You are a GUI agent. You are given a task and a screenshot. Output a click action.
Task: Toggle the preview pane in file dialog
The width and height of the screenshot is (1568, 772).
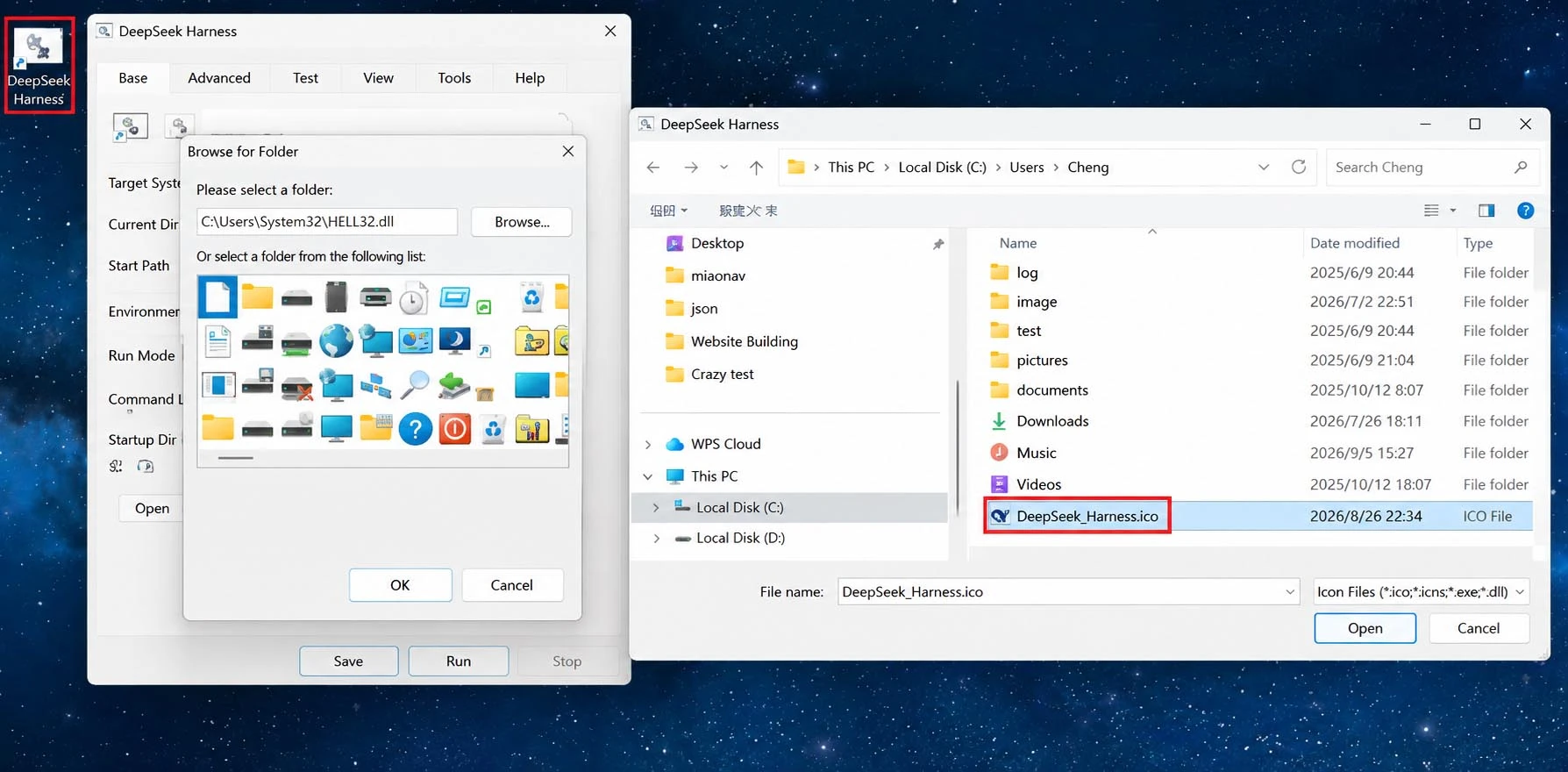(1486, 211)
